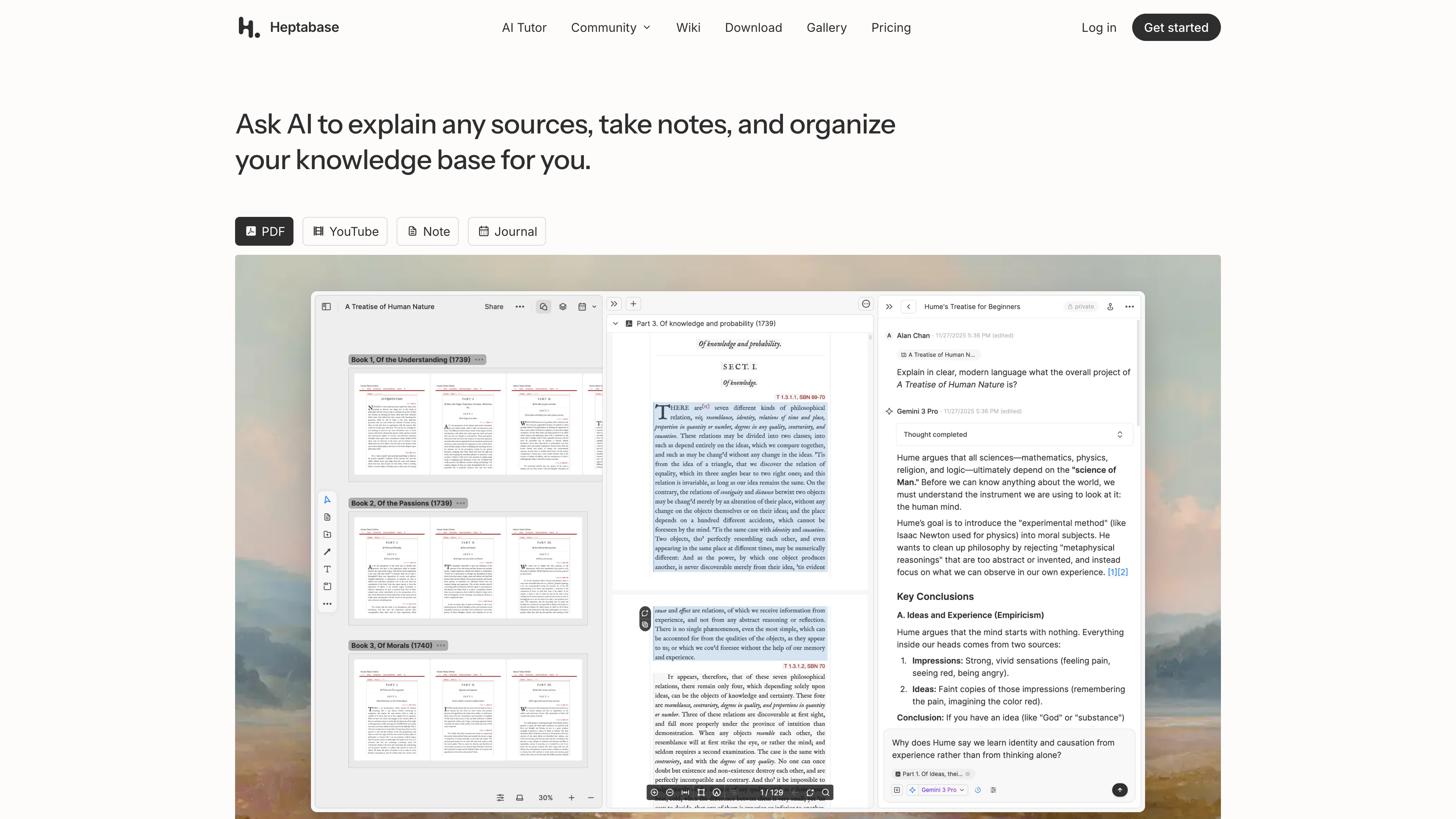The height and width of the screenshot is (819, 1456).
Task: Open the Wiki link
Action: 688,28
